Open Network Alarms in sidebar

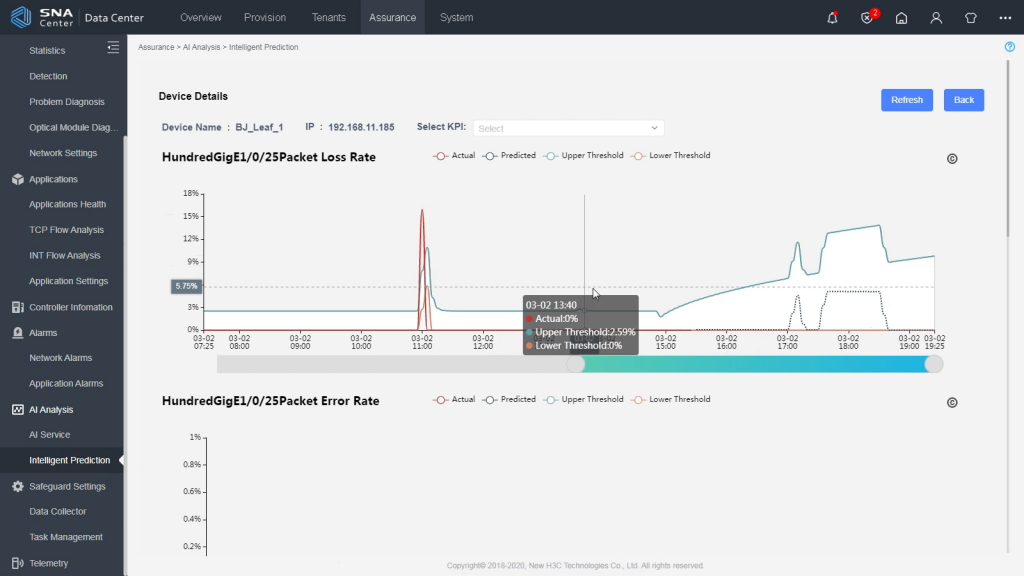(x=63, y=358)
